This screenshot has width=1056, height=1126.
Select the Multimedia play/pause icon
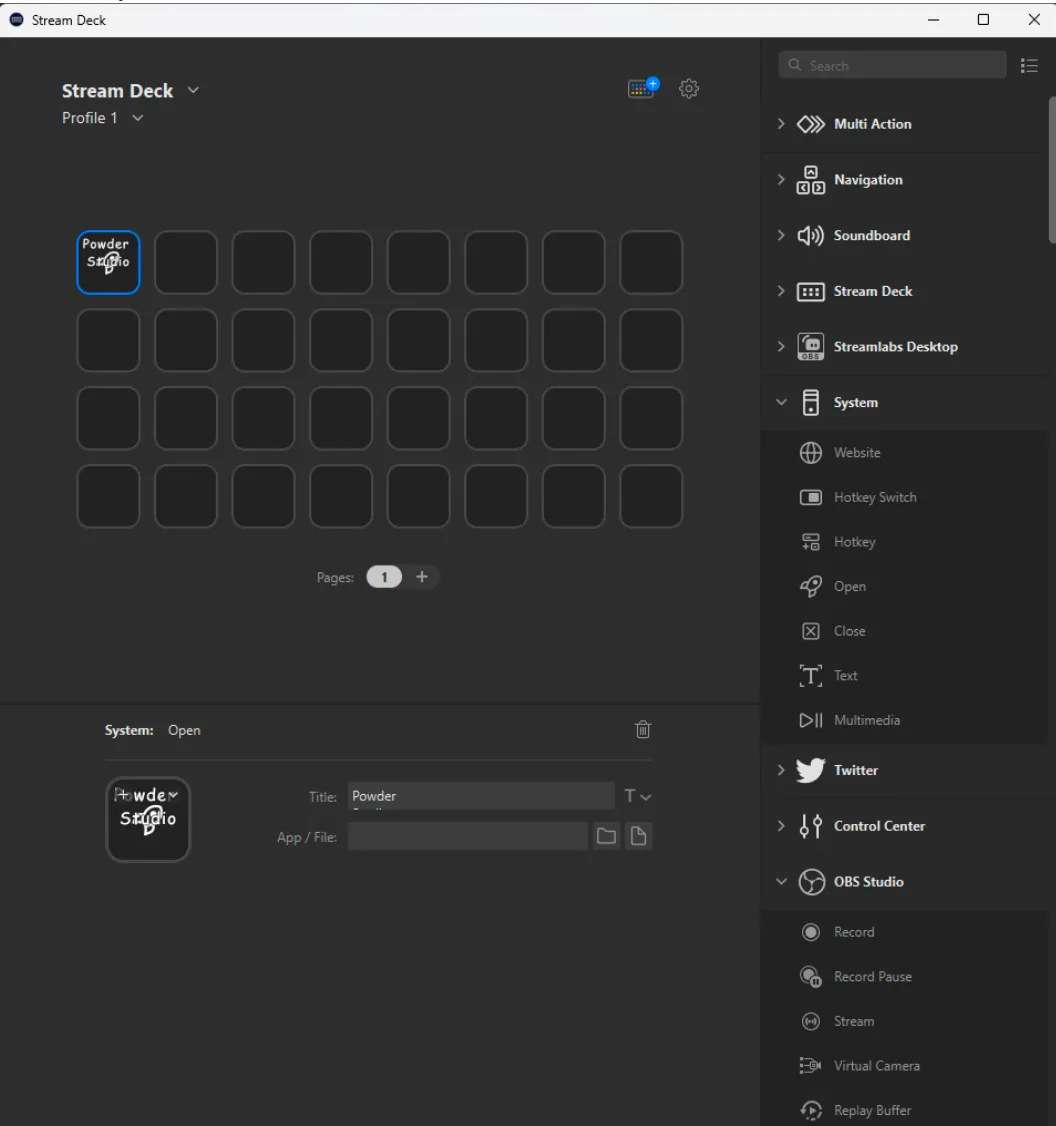(x=810, y=720)
